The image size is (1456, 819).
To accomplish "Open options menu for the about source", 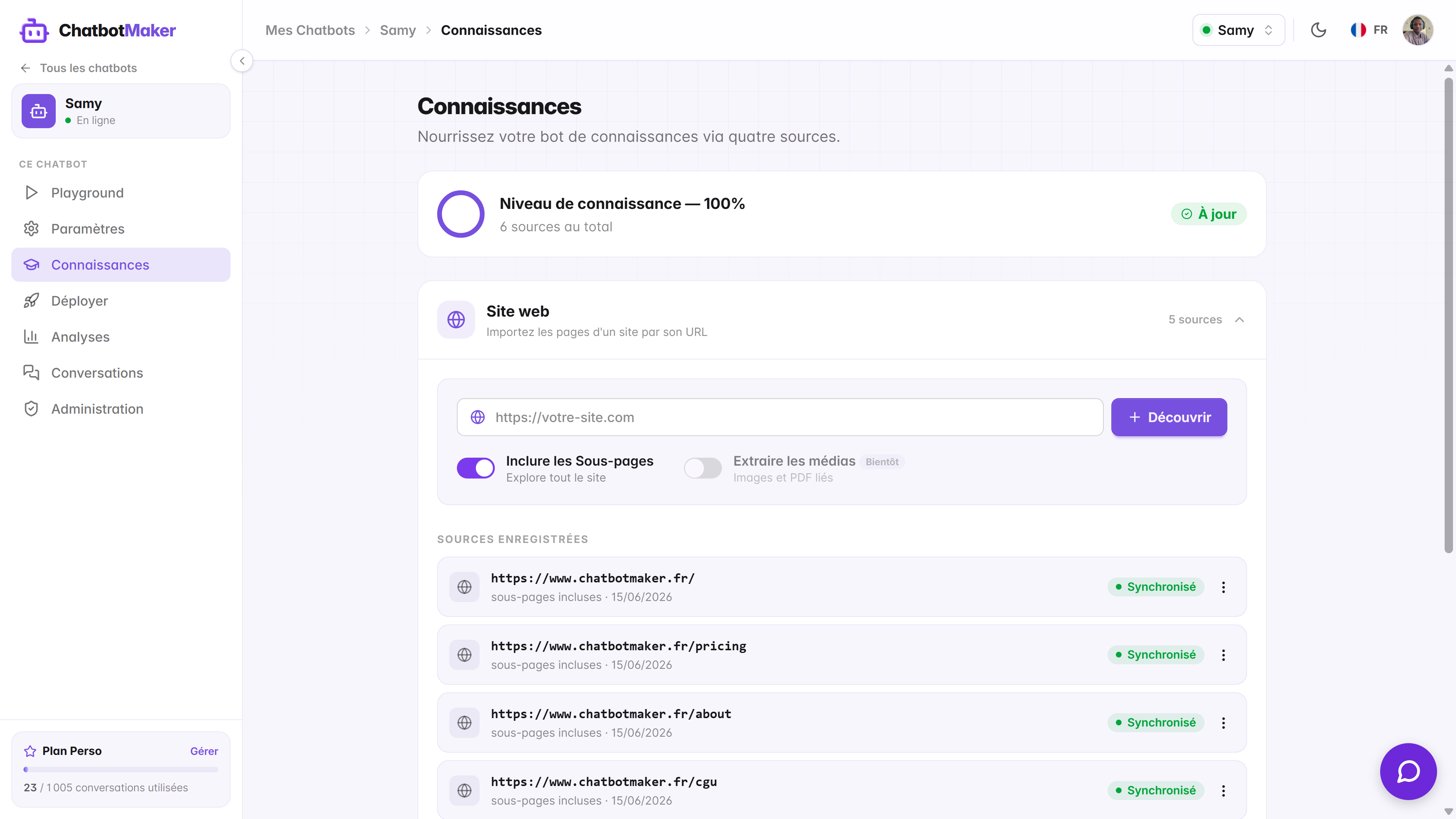I will click(x=1223, y=722).
